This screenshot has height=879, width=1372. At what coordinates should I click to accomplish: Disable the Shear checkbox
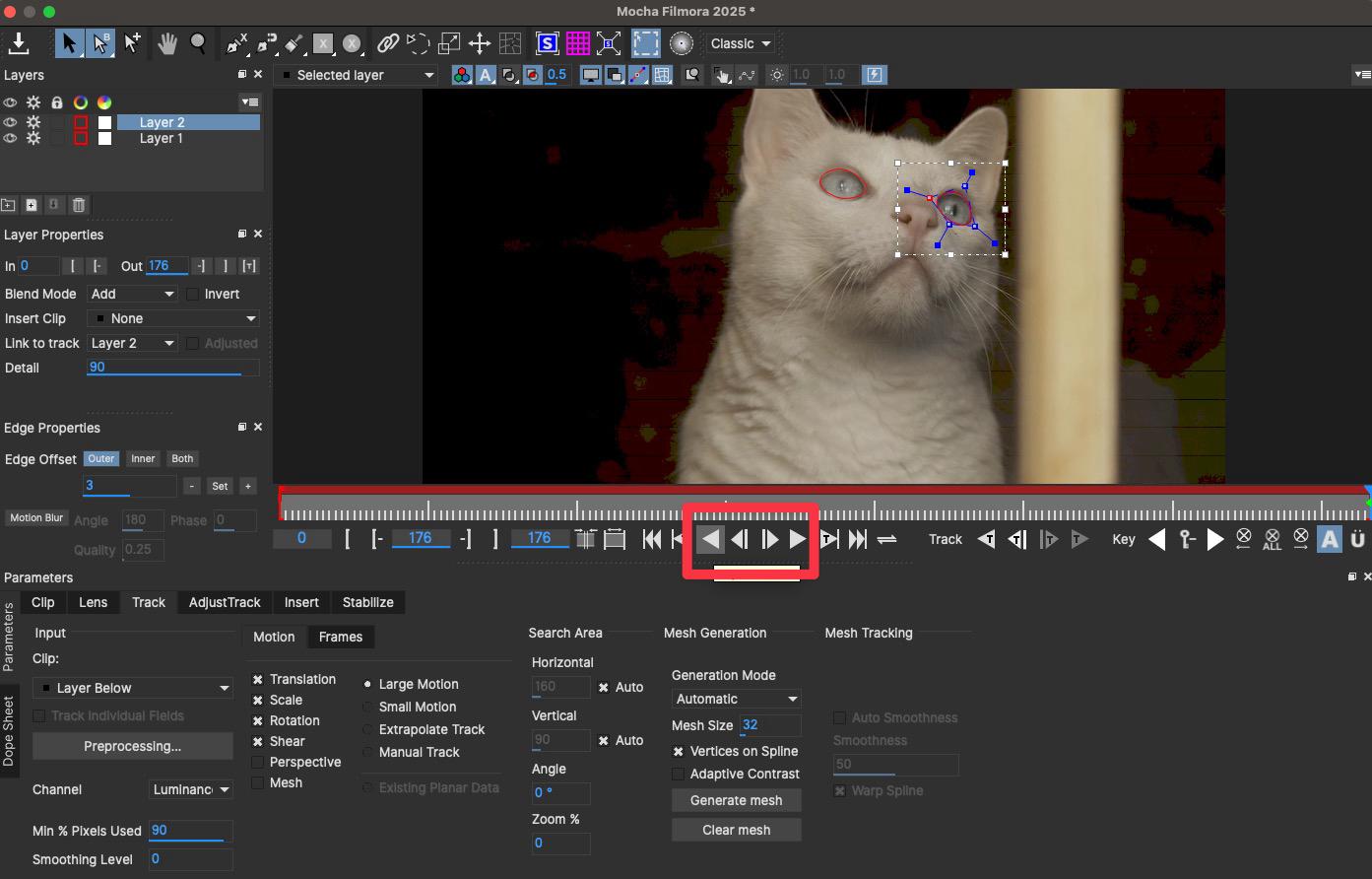(x=258, y=742)
